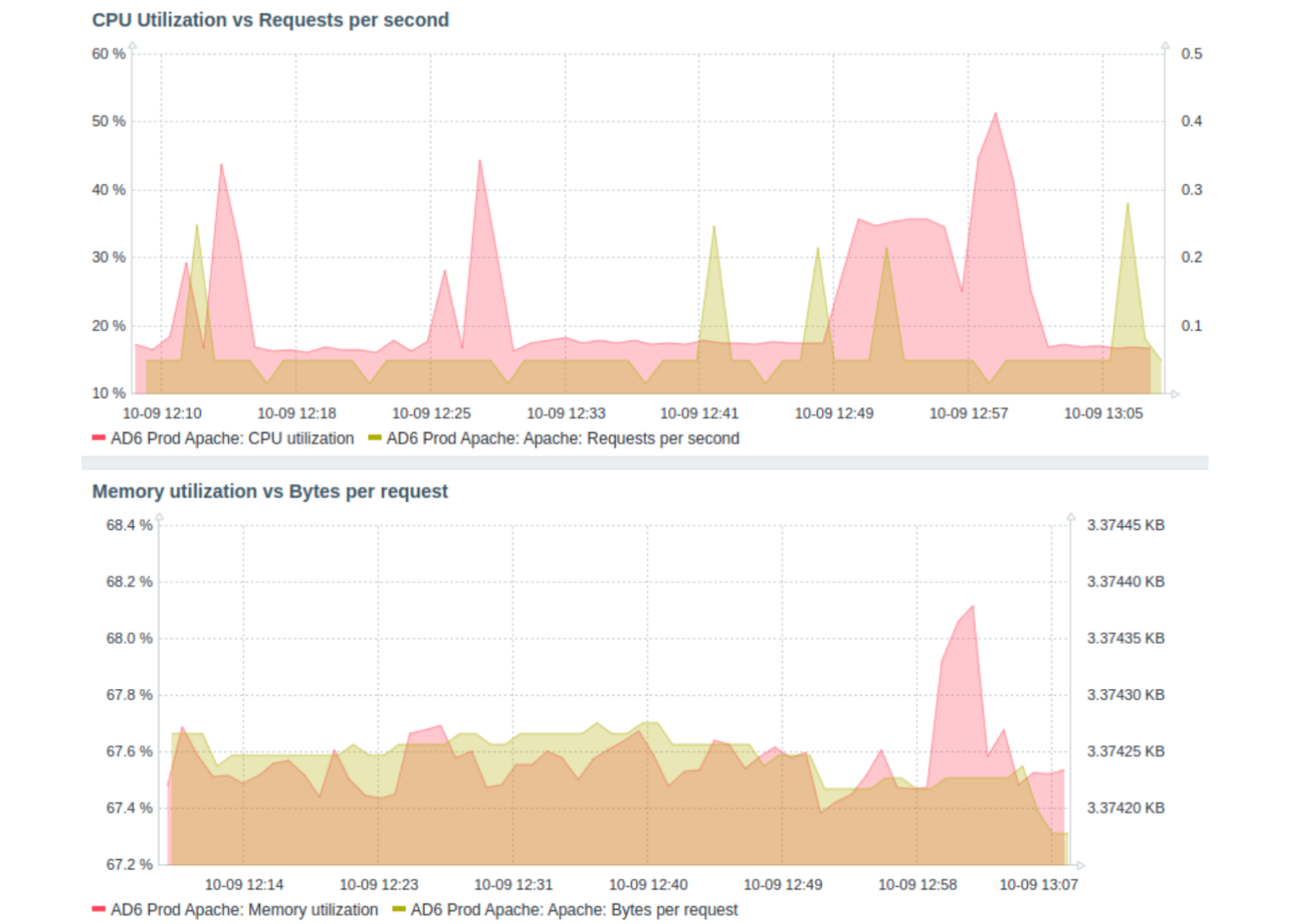Click the '68.4 %' memory axis label
Image resolution: width=1303 pixels, height=924 pixels.
129,525
